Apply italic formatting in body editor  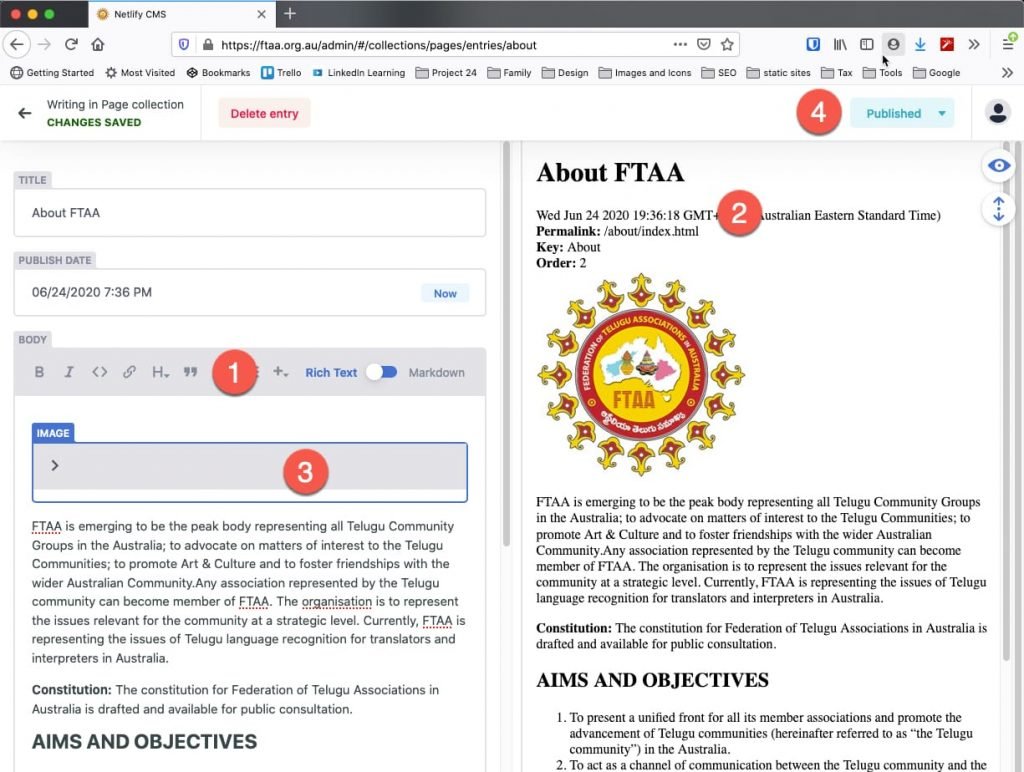[x=69, y=372]
